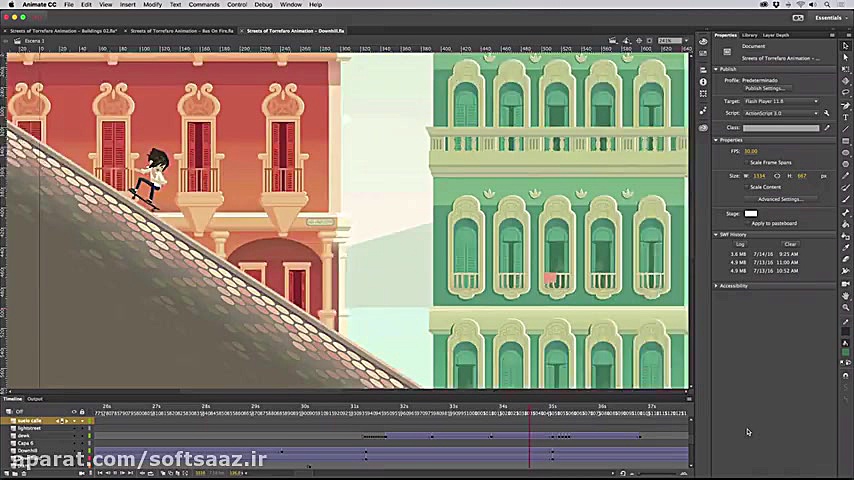The width and height of the screenshot is (854, 480).
Task: Collapse the Properties section
Action: click(x=716, y=140)
